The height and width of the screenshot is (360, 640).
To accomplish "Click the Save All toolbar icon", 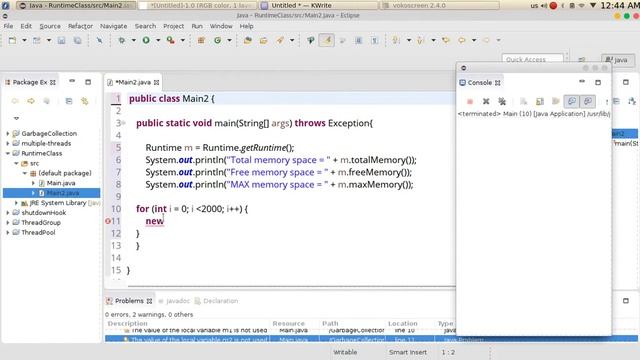I will point(77,40).
